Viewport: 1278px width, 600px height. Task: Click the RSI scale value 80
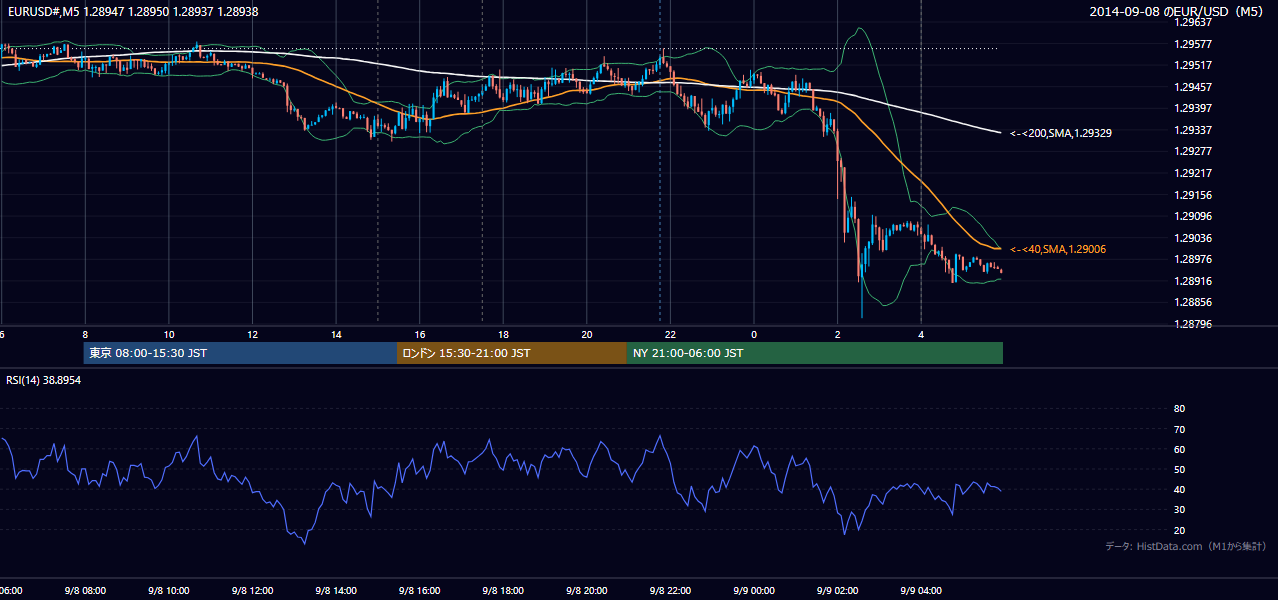1179,409
